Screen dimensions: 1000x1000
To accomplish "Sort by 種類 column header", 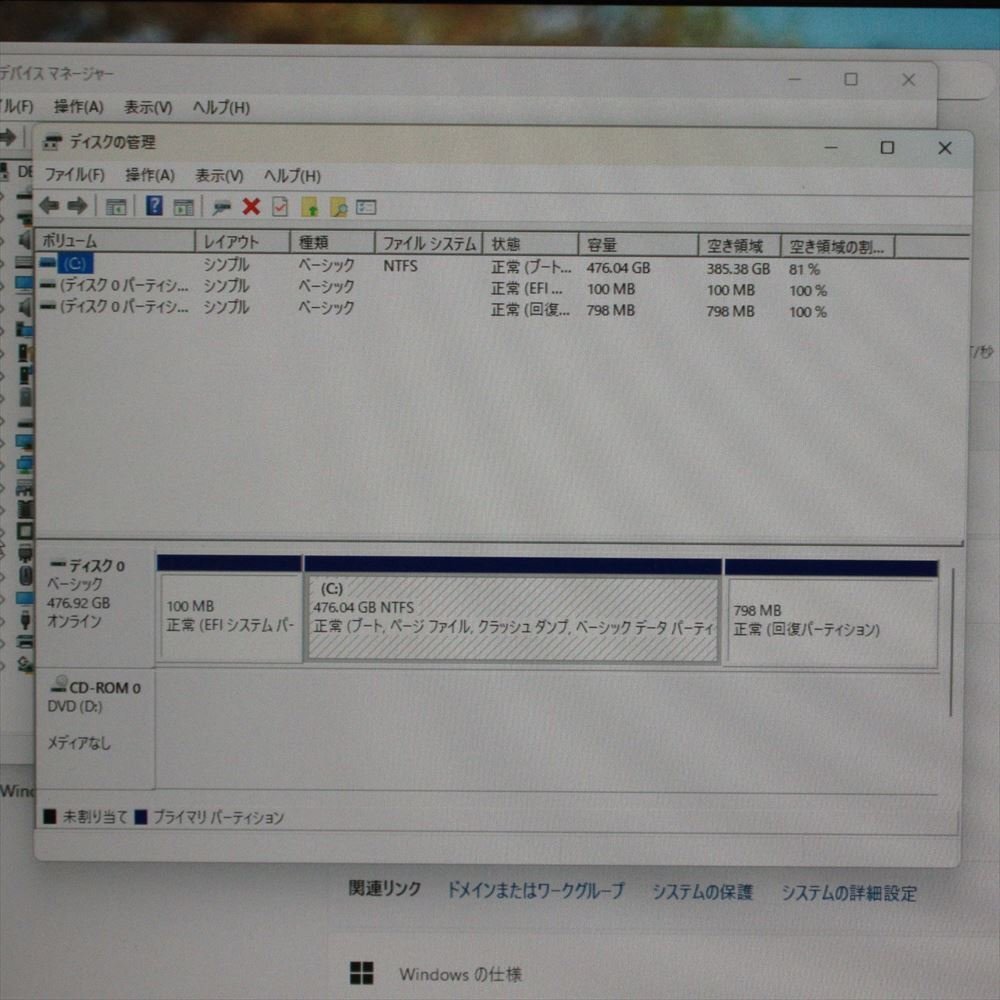I will tap(332, 242).
